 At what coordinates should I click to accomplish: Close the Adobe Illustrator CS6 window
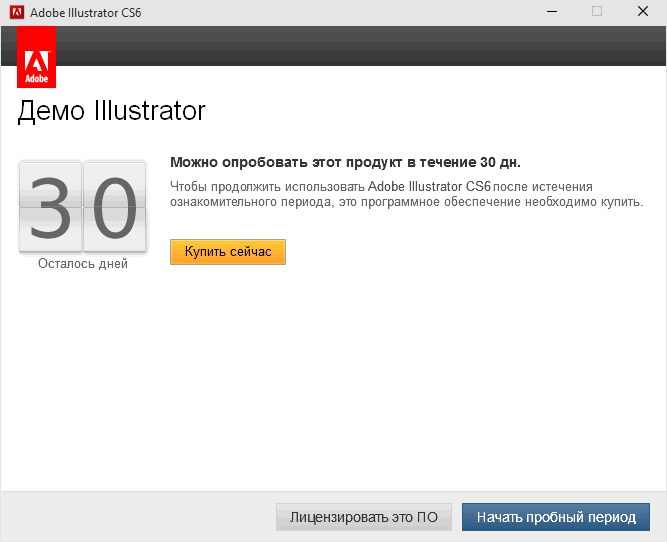643,11
